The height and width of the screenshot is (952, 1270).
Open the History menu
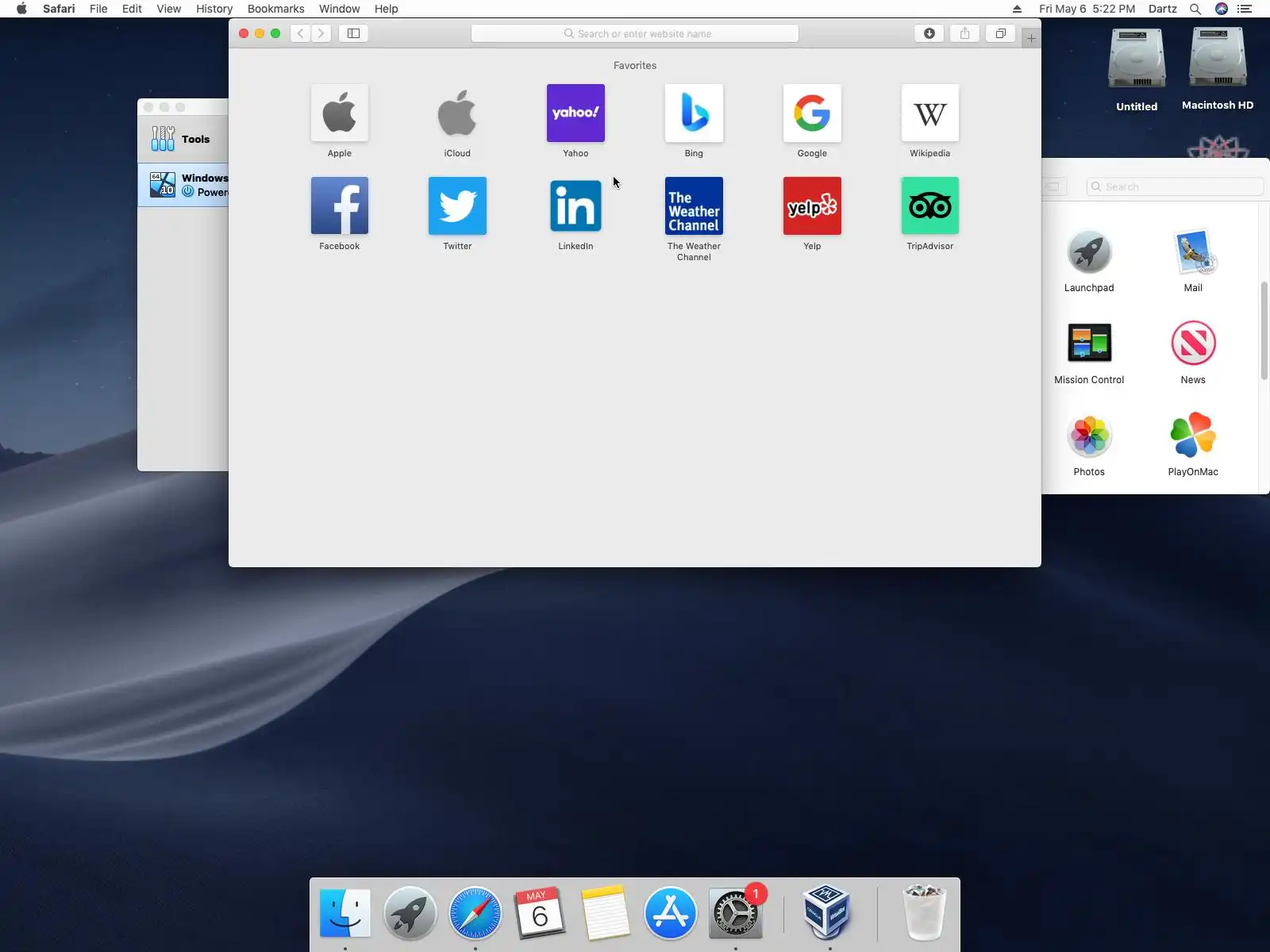(214, 9)
